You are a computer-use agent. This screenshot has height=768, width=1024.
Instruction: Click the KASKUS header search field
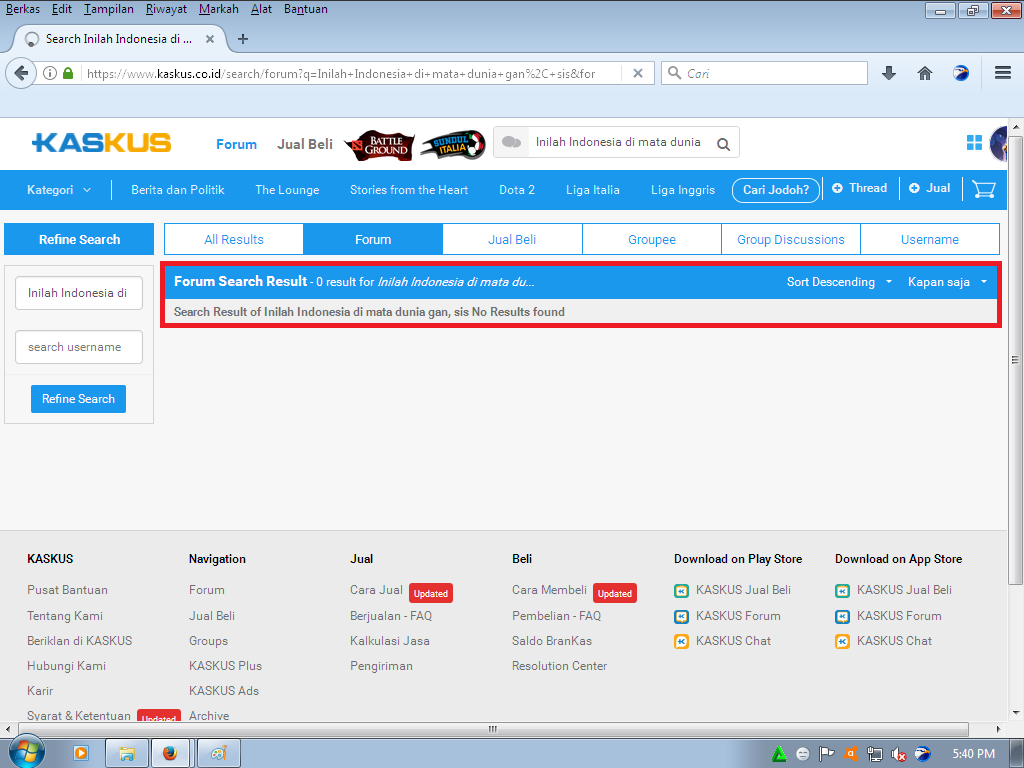[x=618, y=142]
